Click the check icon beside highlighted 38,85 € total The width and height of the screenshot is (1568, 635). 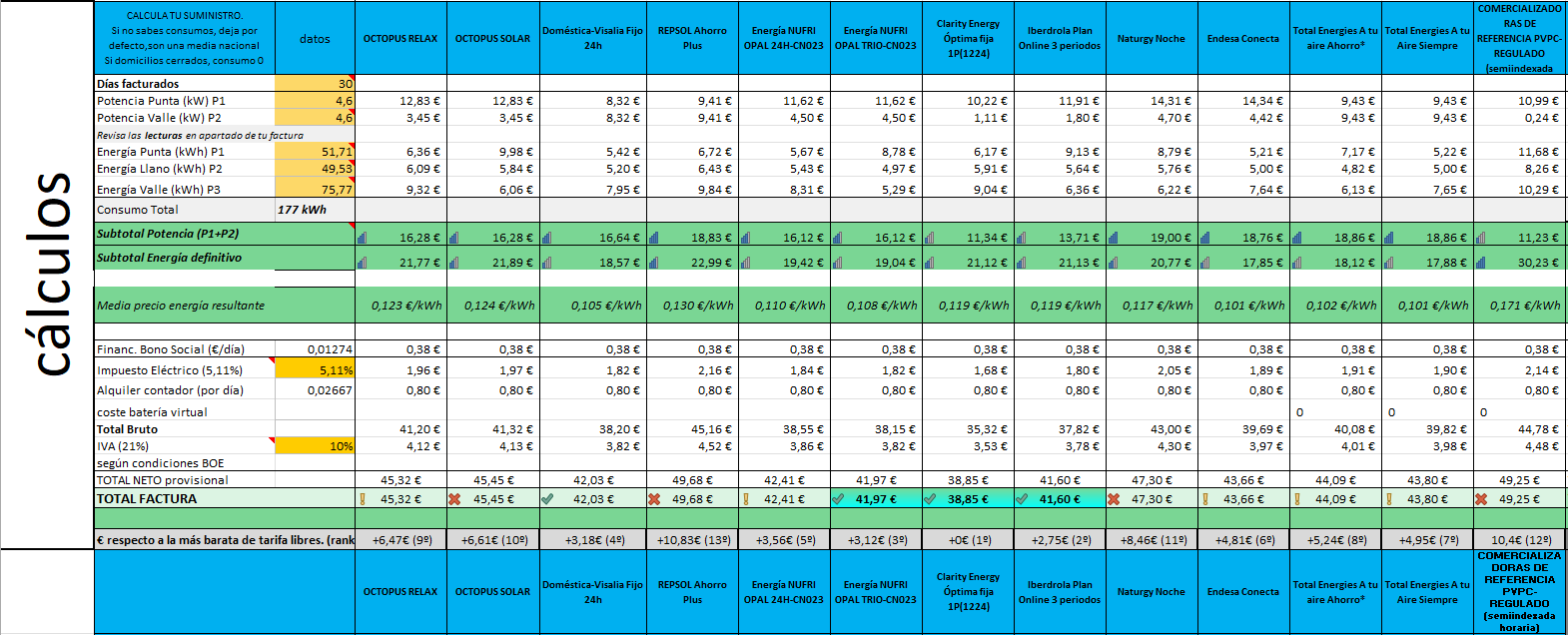[930, 499]
